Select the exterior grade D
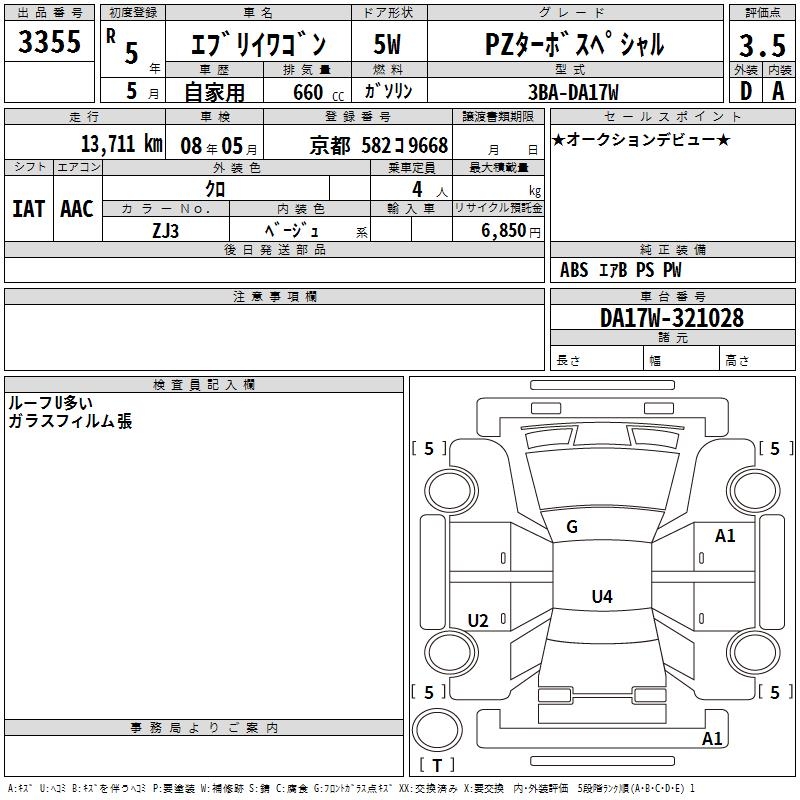The width and height of the screenshot is (800, 800). pyautogui.click(x=746, y=91)
